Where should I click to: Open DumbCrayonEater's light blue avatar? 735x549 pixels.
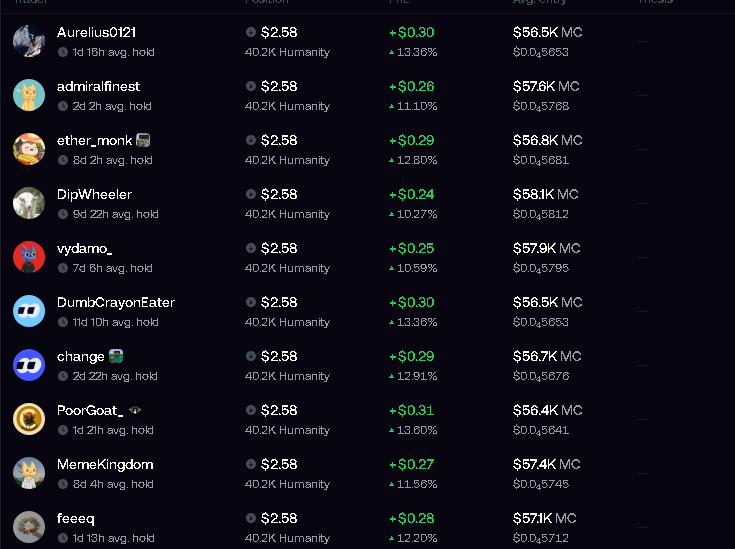pos(29,311)
